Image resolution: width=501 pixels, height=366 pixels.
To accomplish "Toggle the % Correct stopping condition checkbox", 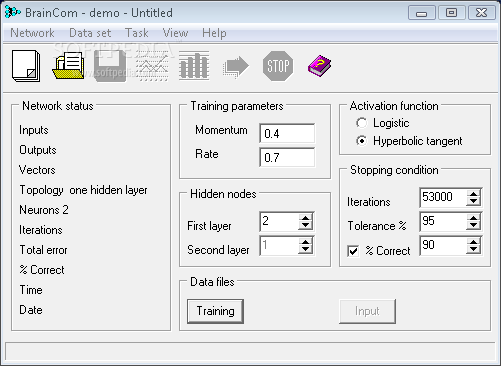I will [x=353, y=251].
